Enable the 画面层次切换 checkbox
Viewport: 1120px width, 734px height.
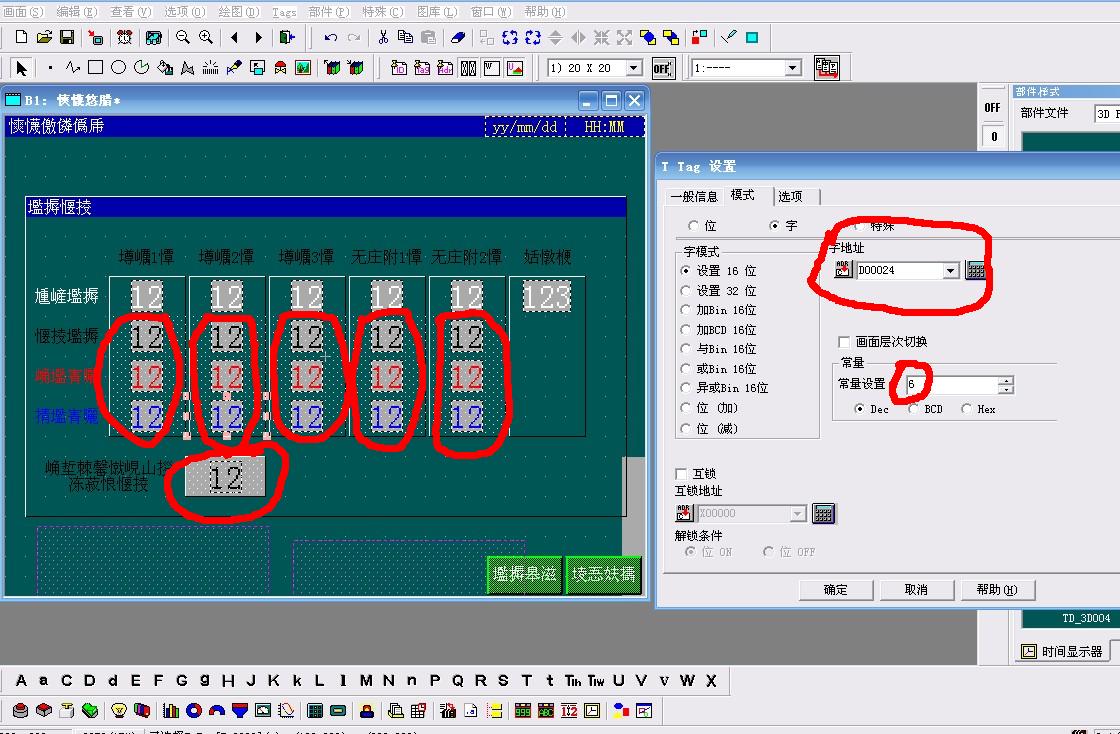pyautogui.click(x=845, y=342)
